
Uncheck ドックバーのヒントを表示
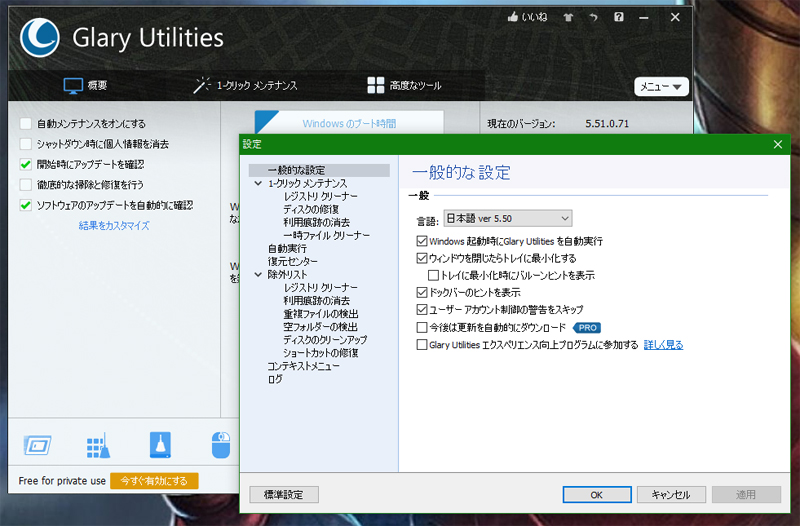[422, 292]
